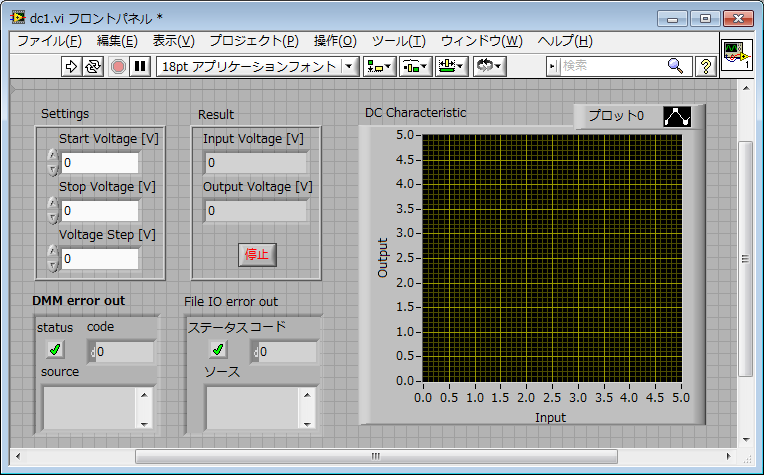The height and width of the screenshot is (475, 764).
Task: Click the panel scroll right arrow
Action: [x=729, y=456]
